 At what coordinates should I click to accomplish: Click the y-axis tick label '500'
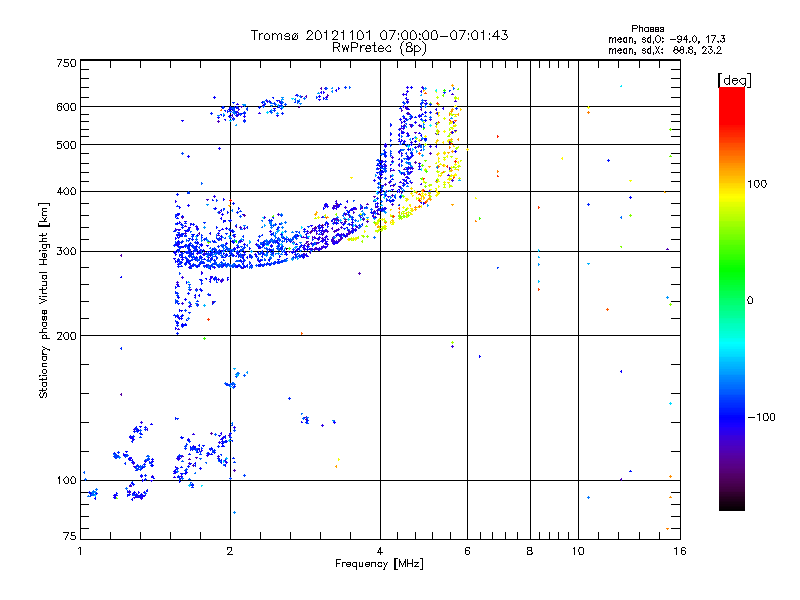(x=66, y=145)
